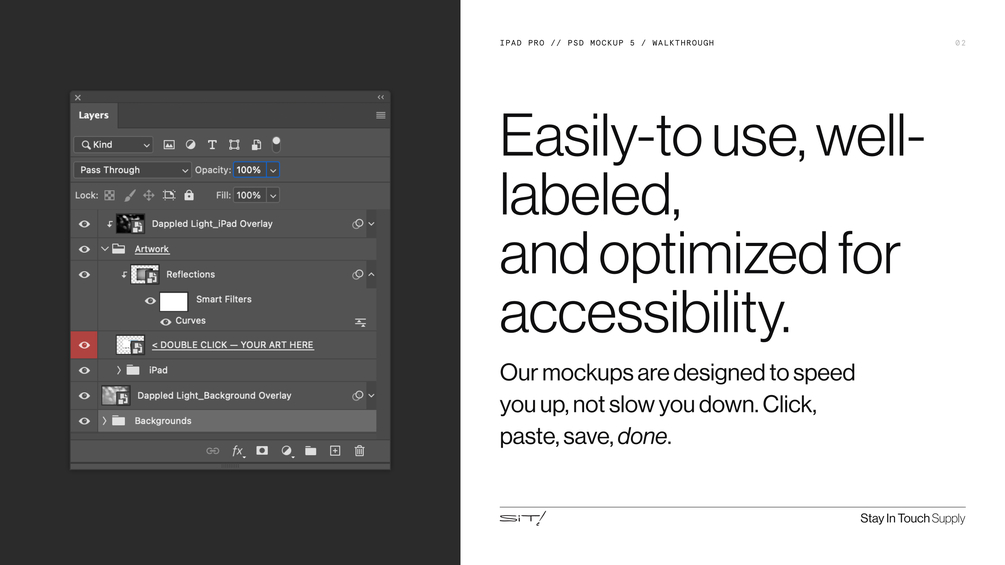Click the Stay In Touch Supply text
The height and width of the screenshot is (565, 1005).
point(913,518)
